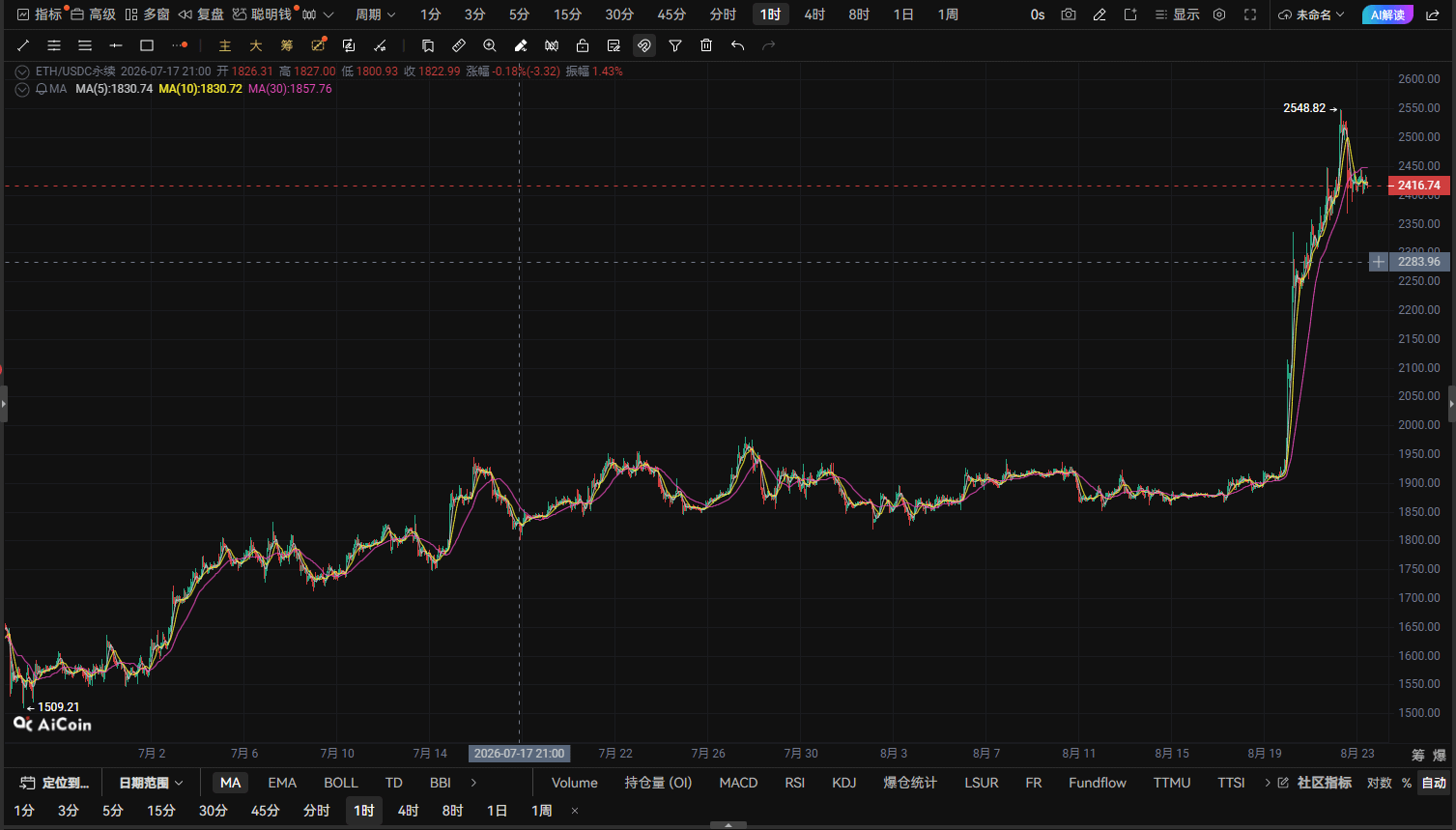Switch to the top 1日 timeframe
Viewport: 1456px width, 830px height.
tap(903, 14)
